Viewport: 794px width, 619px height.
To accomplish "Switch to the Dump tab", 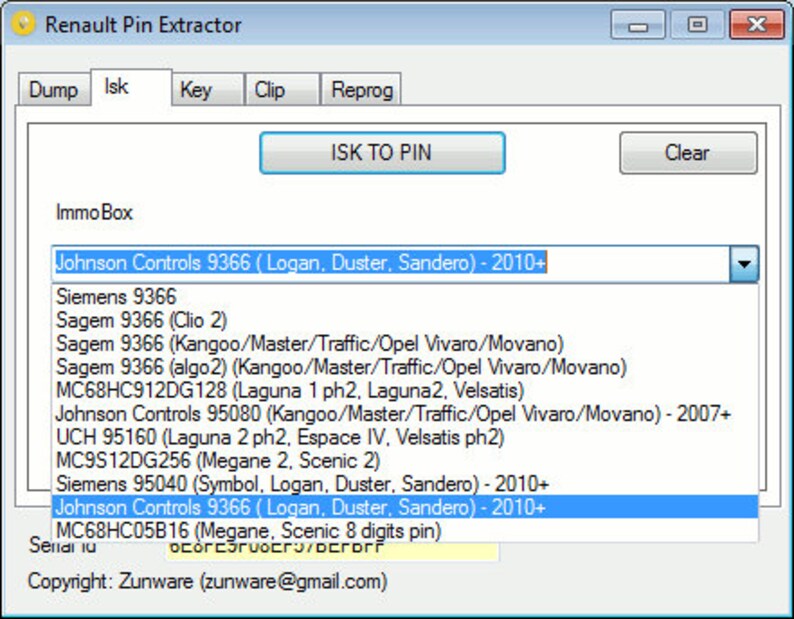I will coord(54,90).
